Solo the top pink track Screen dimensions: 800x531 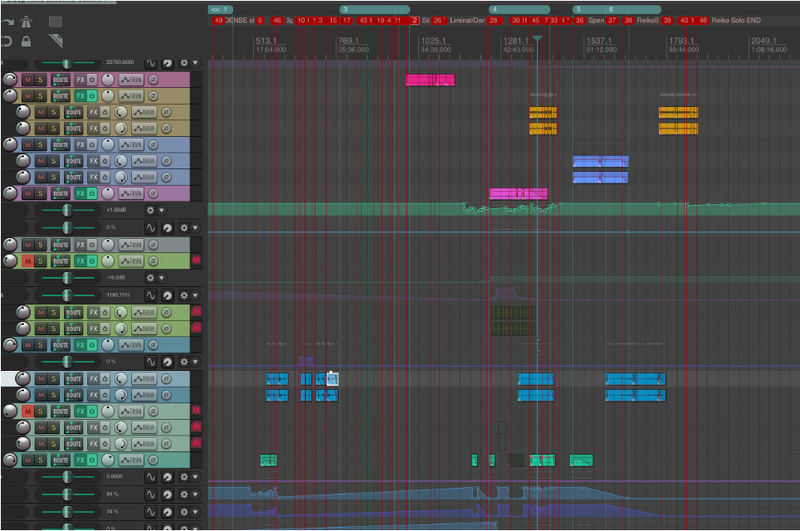[x=40, y=80]
